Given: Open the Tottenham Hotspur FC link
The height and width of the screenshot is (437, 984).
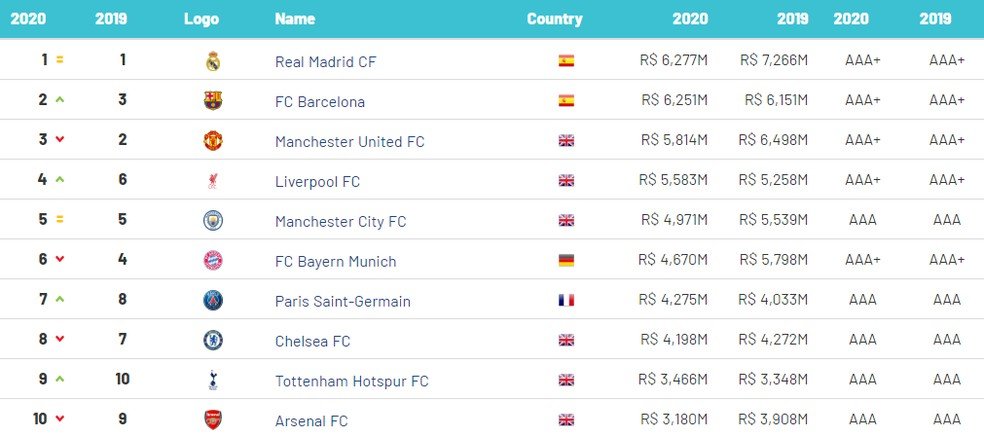Looking at the screenshot, I should [x=351, y=381].
